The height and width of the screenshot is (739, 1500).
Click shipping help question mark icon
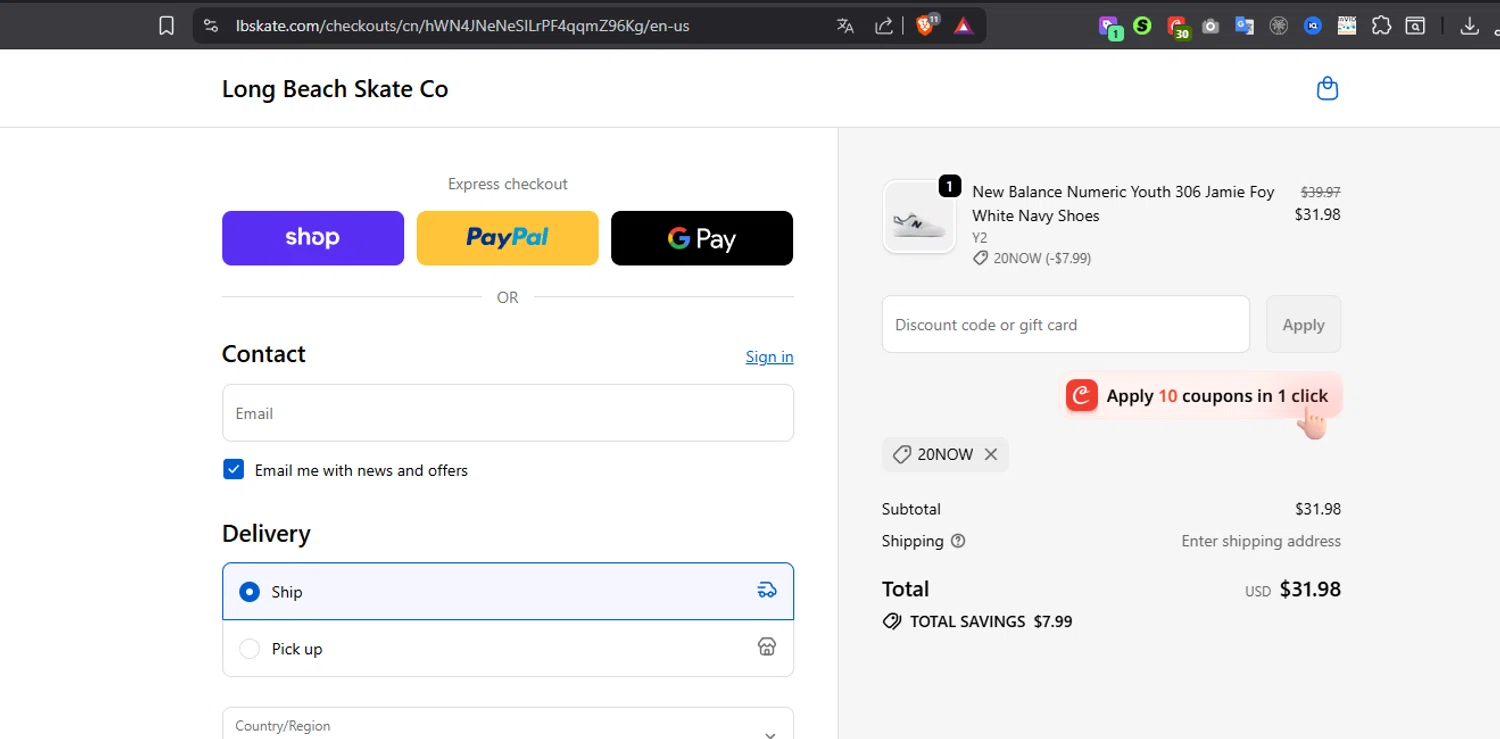click(x=958, y=541)
